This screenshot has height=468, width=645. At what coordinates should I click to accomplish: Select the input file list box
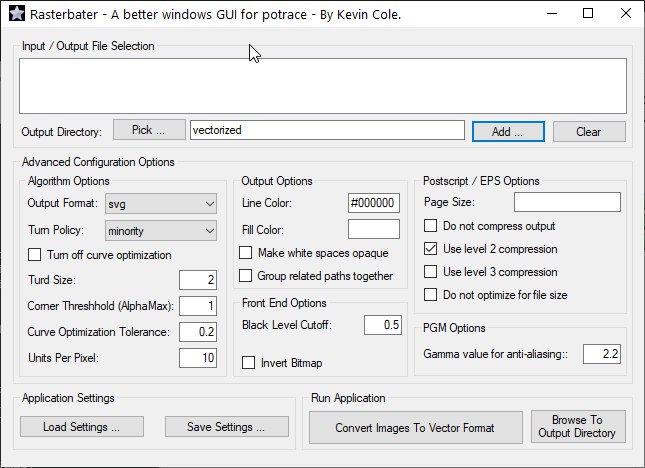pyautogui.click(x=323, y=86)
